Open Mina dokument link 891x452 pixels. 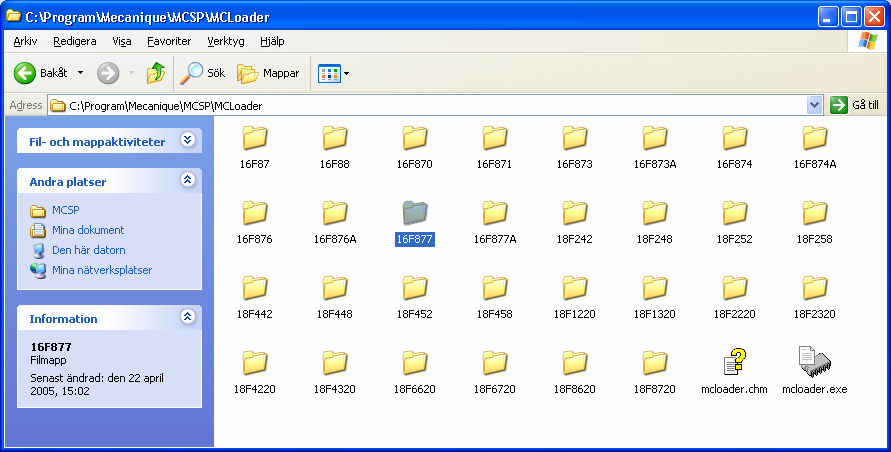point(88,230)
